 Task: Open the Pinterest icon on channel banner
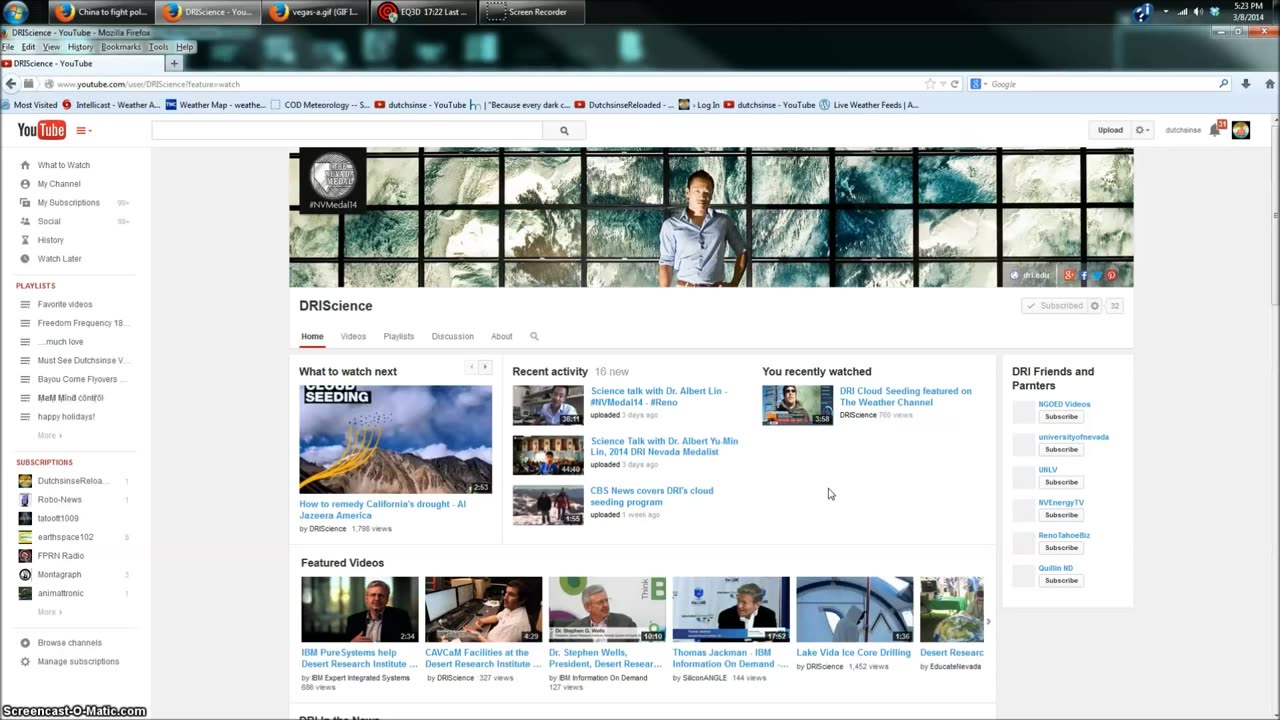1111,275
